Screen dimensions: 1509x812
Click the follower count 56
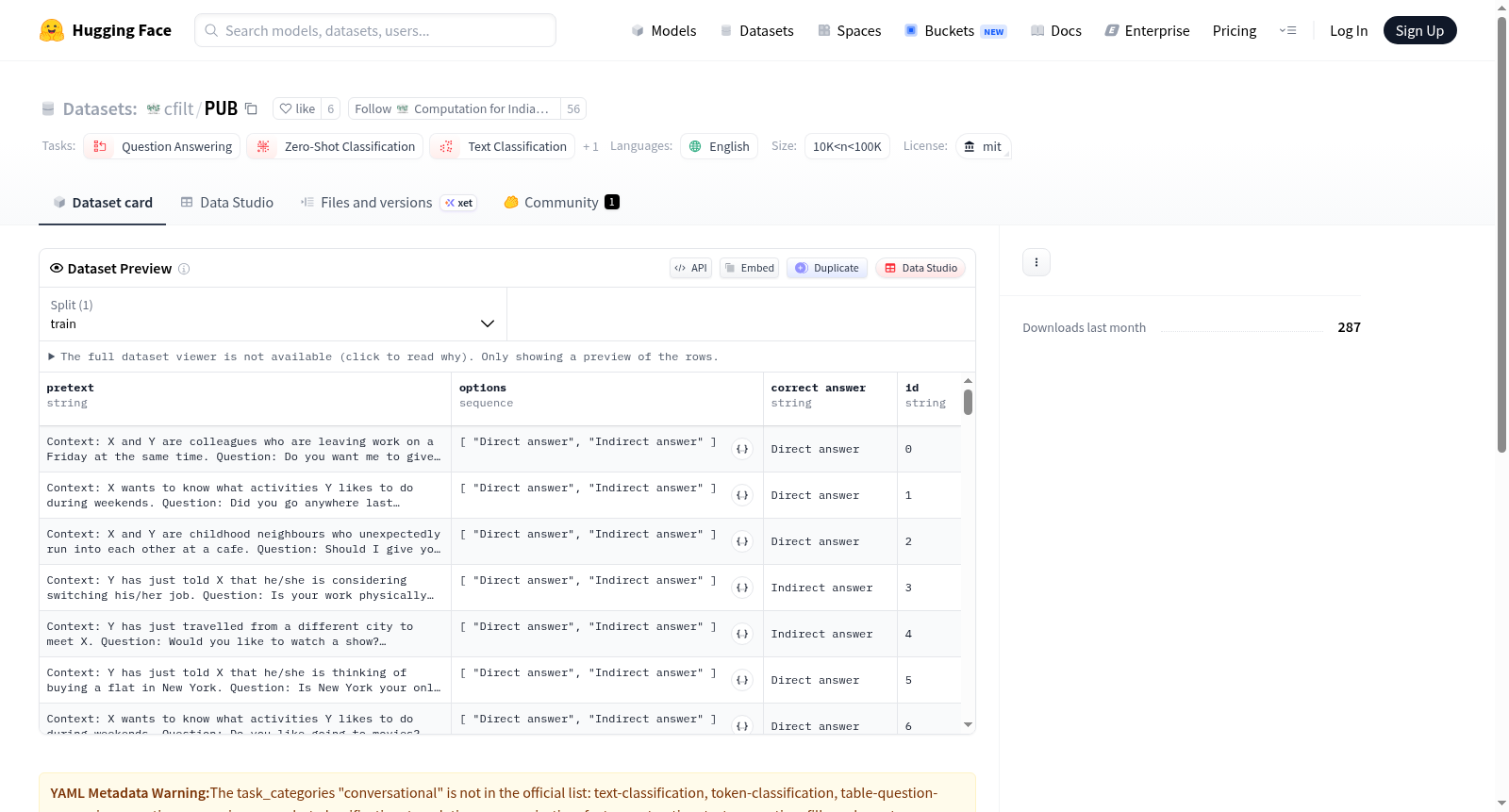573,108
